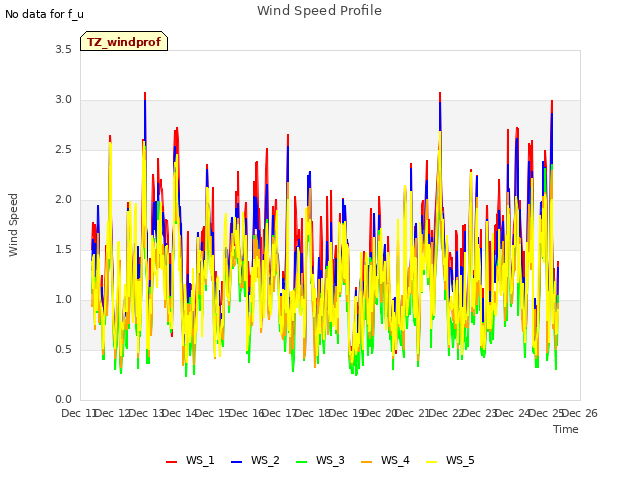
Task: Click the 2.5 y-axis tick label
Action: click(63, 150)
